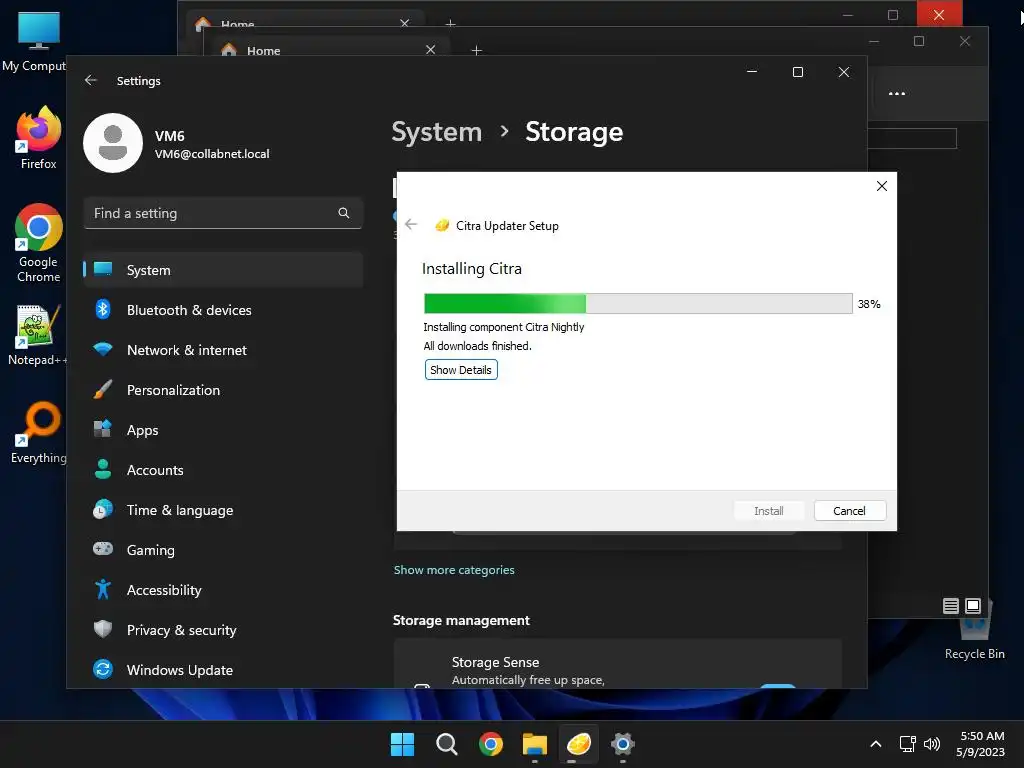
Task: Close the Citra Updater Setup dialog
Action: click(x=882, y=186)
